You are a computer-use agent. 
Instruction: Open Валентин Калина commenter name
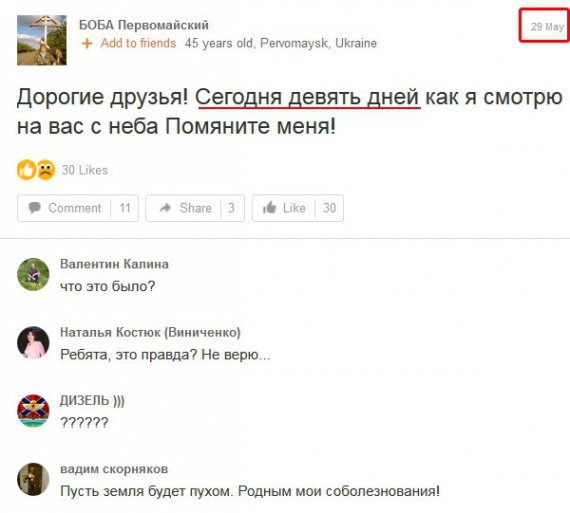coord(114,264)
